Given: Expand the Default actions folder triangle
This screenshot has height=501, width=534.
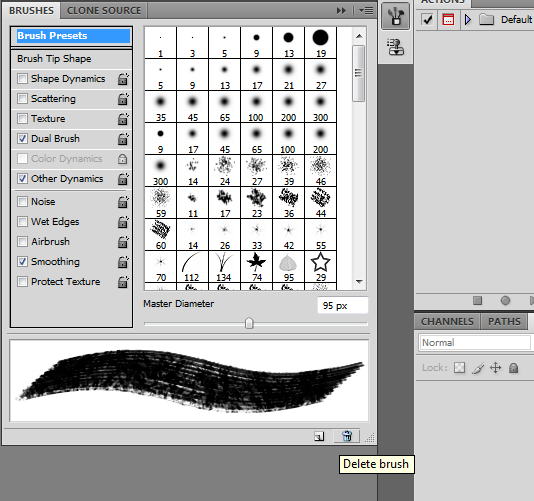Looking at the screenshot, I should (468, 19).
